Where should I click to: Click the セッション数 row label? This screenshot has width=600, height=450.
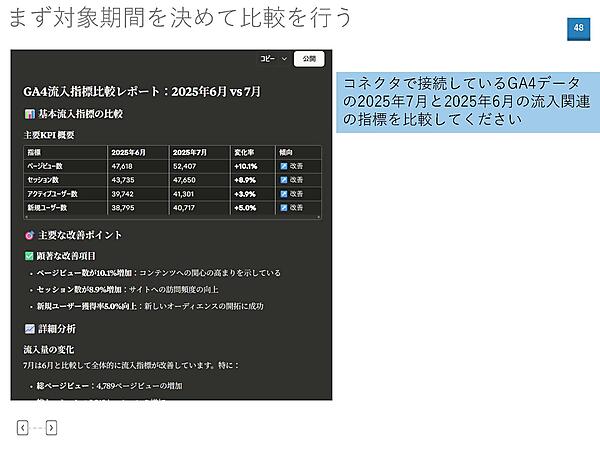tap(43, 180)
